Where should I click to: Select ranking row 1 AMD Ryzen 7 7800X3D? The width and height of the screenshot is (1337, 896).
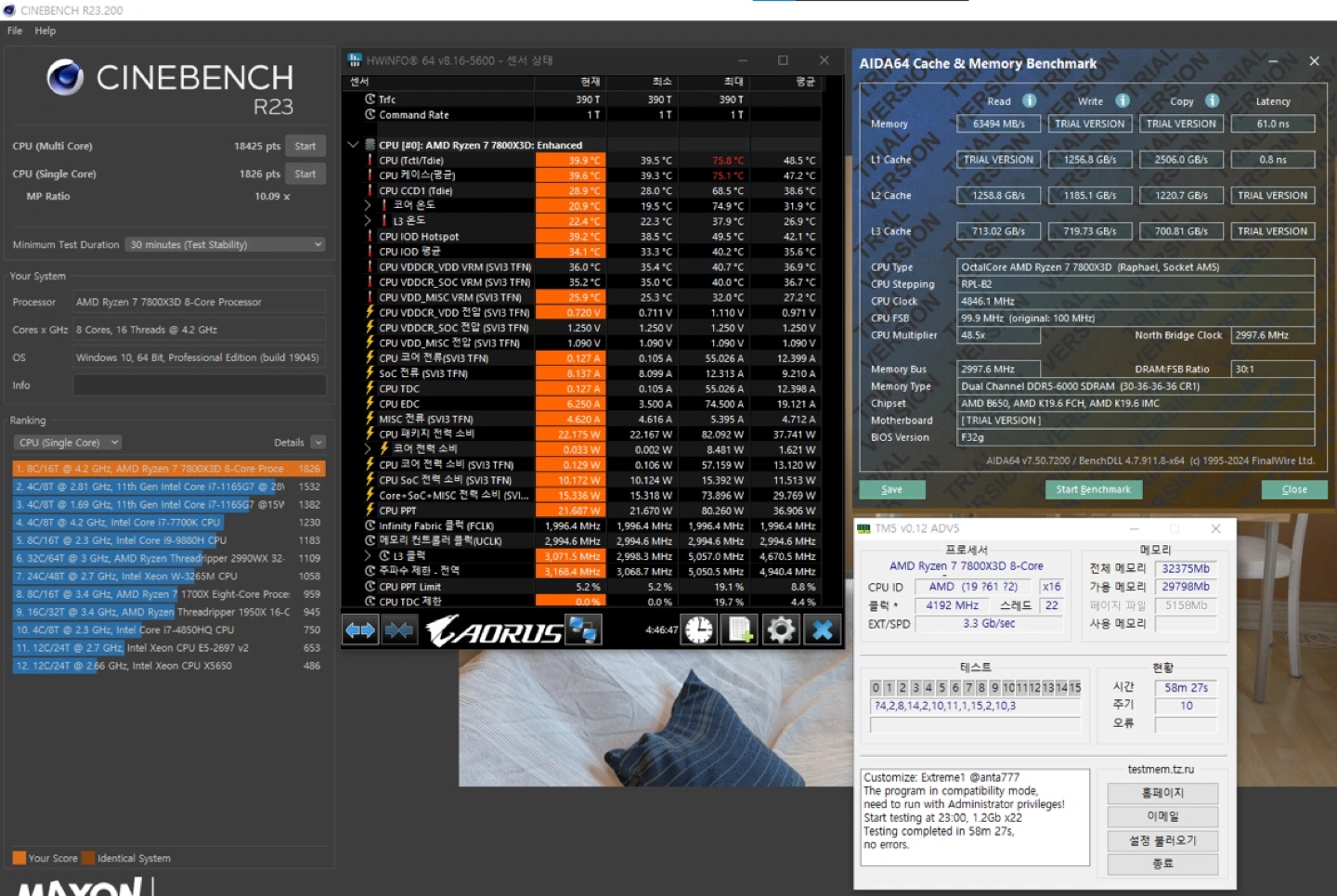168,469
